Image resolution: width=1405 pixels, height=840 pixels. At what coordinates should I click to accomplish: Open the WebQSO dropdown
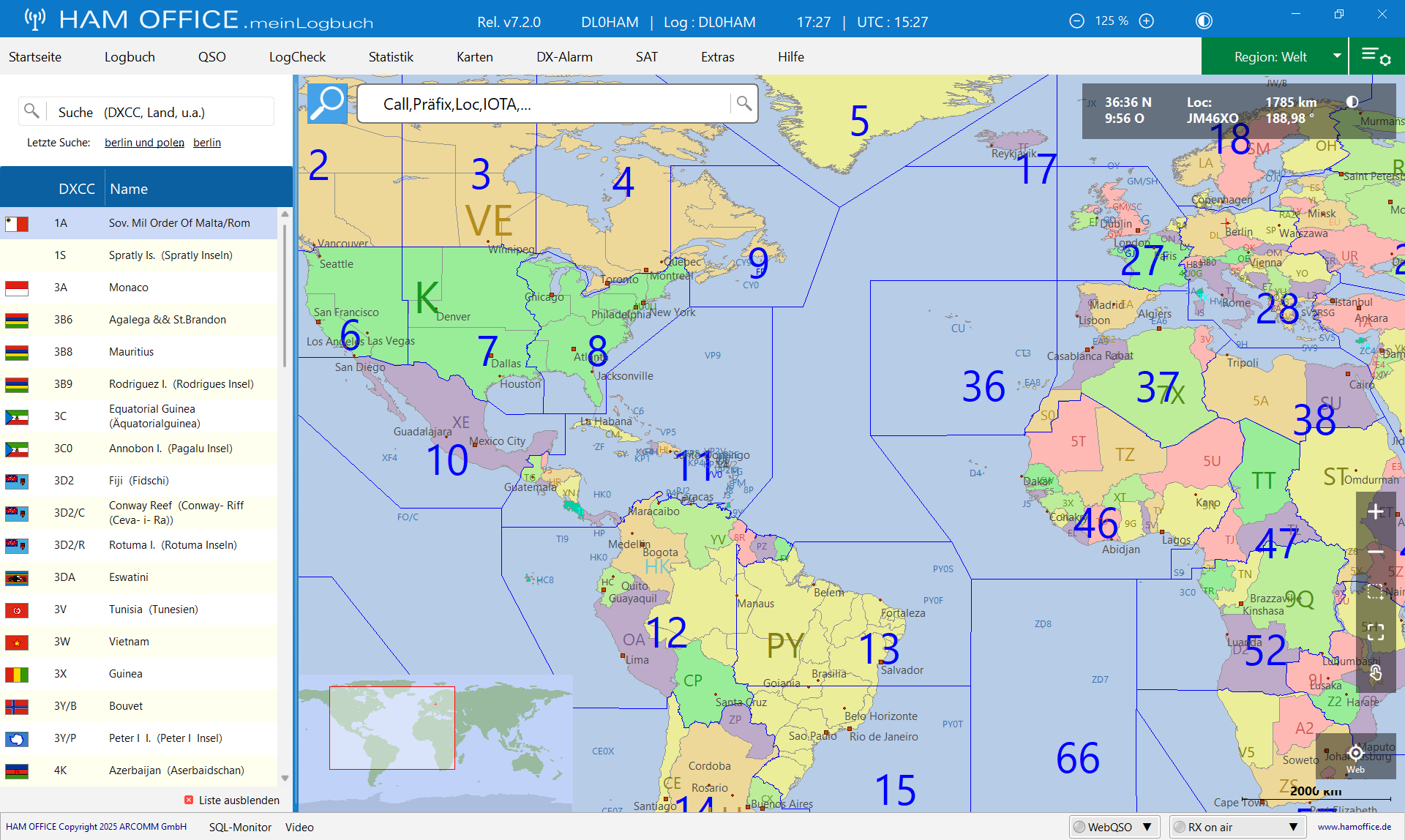[x=1115, y=827]
